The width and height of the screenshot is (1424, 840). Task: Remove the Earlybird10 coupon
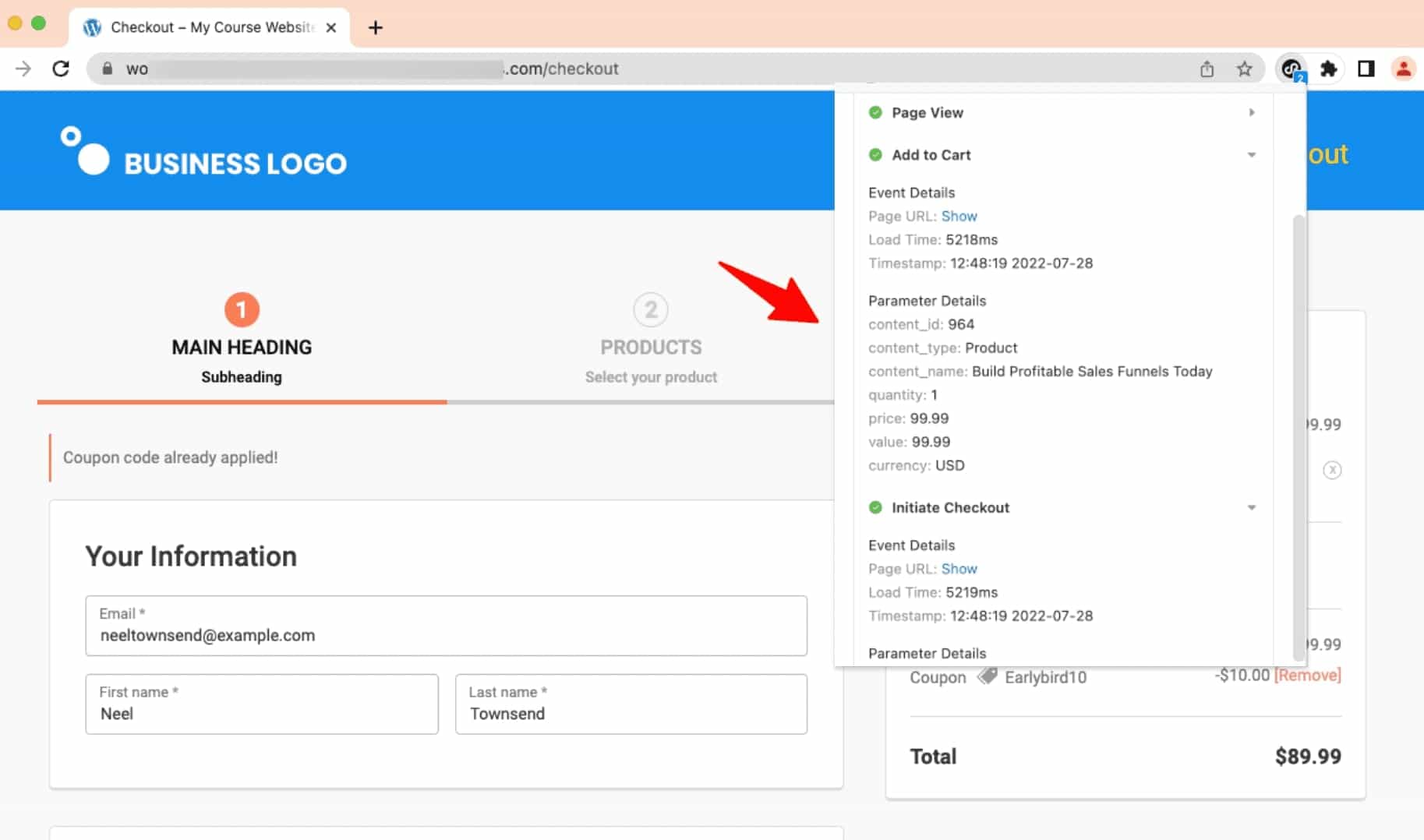[x=1307, y=675]
